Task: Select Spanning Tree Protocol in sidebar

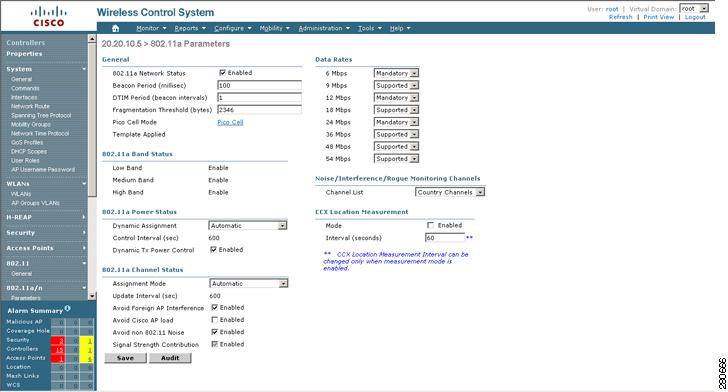Action: [41, 115]
